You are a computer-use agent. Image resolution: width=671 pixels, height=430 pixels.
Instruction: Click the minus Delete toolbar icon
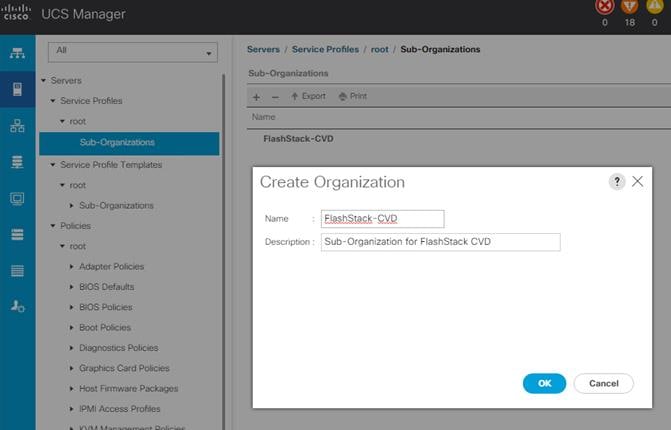coord(275,98)
